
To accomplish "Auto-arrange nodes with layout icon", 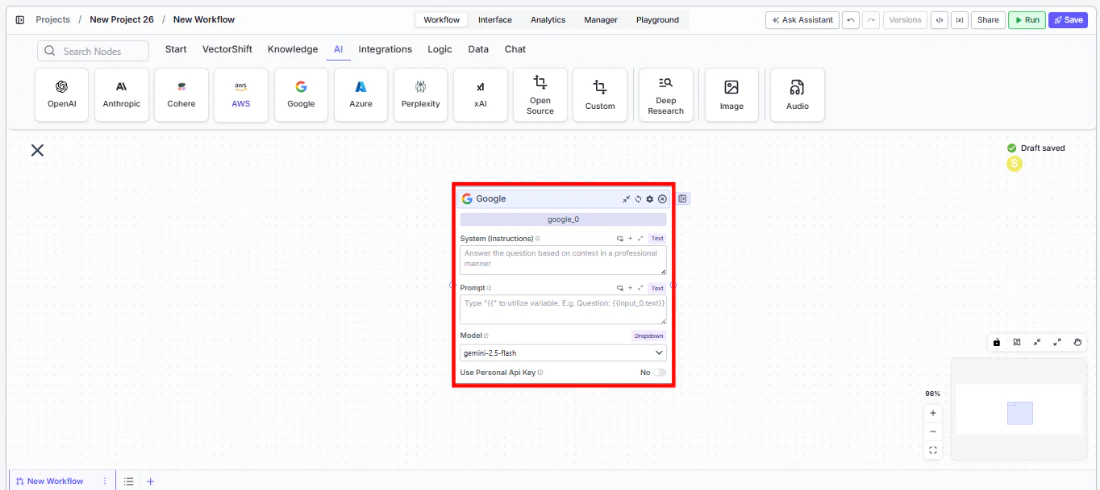I will pos(1017,343).
